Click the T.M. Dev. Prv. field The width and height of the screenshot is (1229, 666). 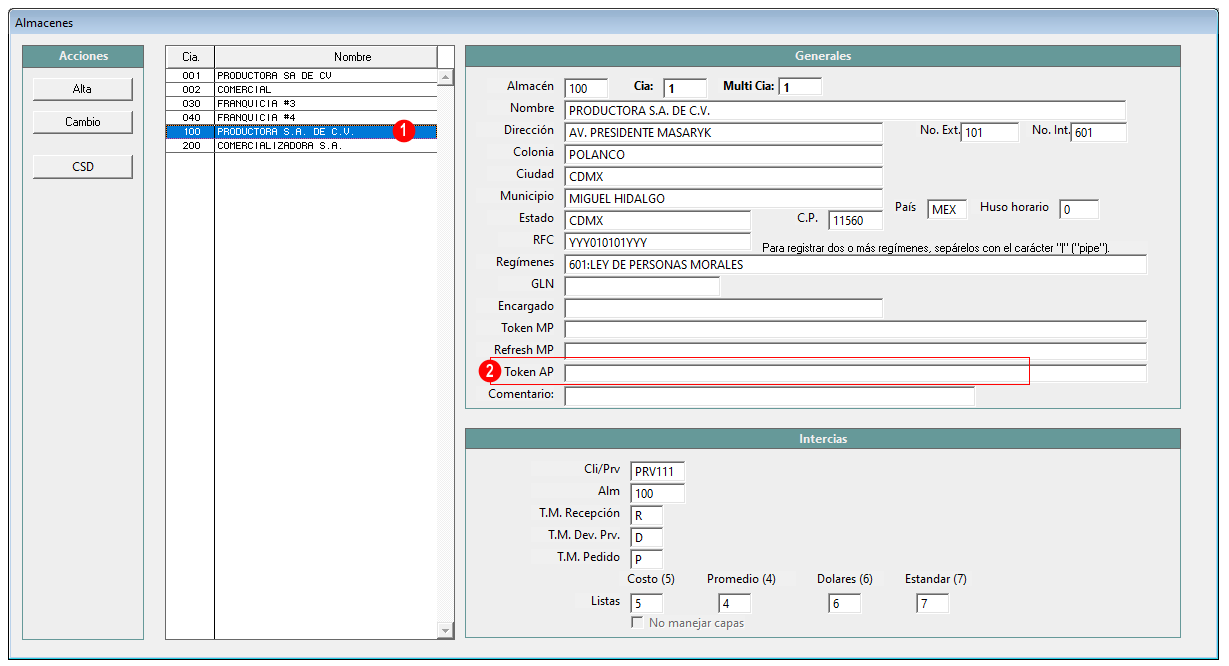(647, 538)
